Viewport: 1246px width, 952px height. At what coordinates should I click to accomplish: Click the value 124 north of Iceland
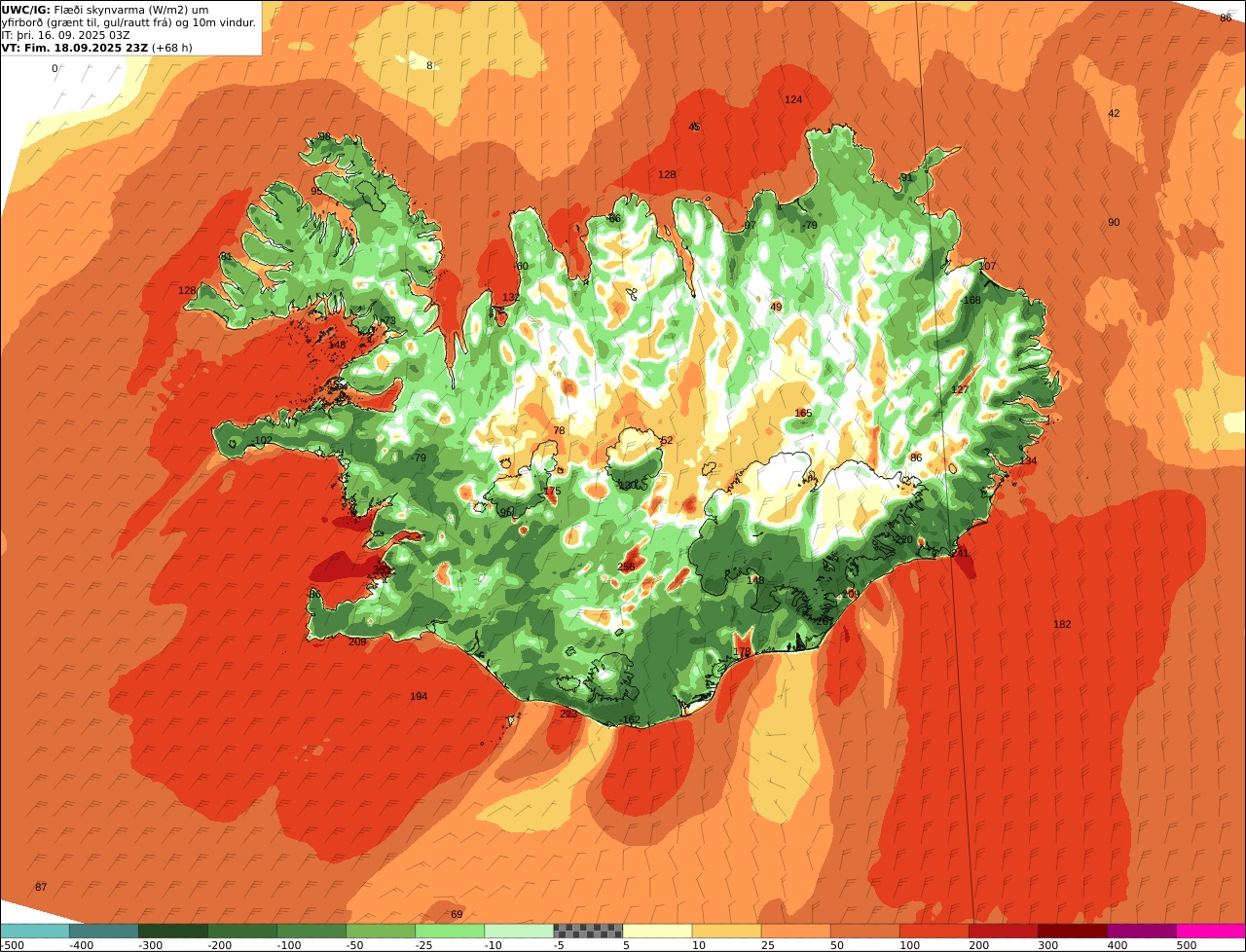click(x=793, y=100)
